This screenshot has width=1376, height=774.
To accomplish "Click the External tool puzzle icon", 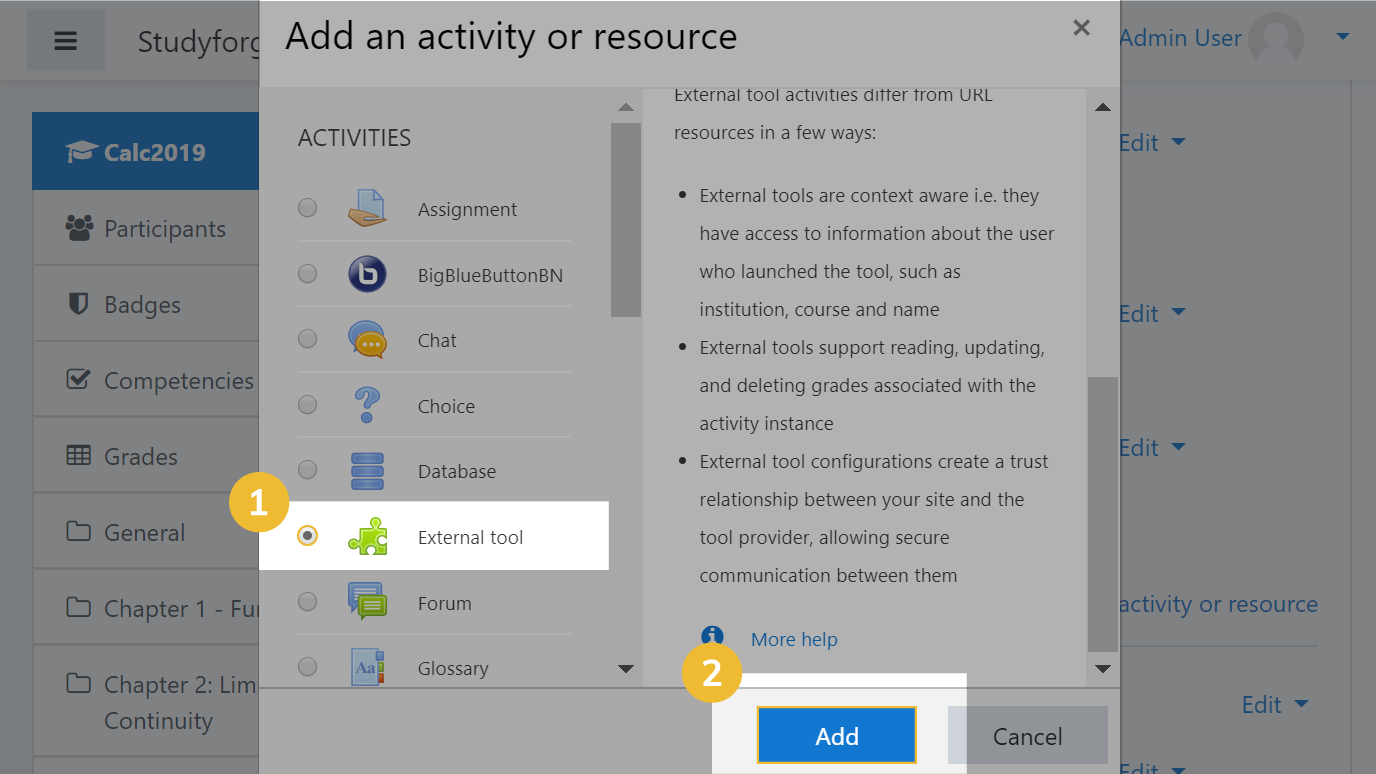I will pyautogui.click(x=366, y=536).
